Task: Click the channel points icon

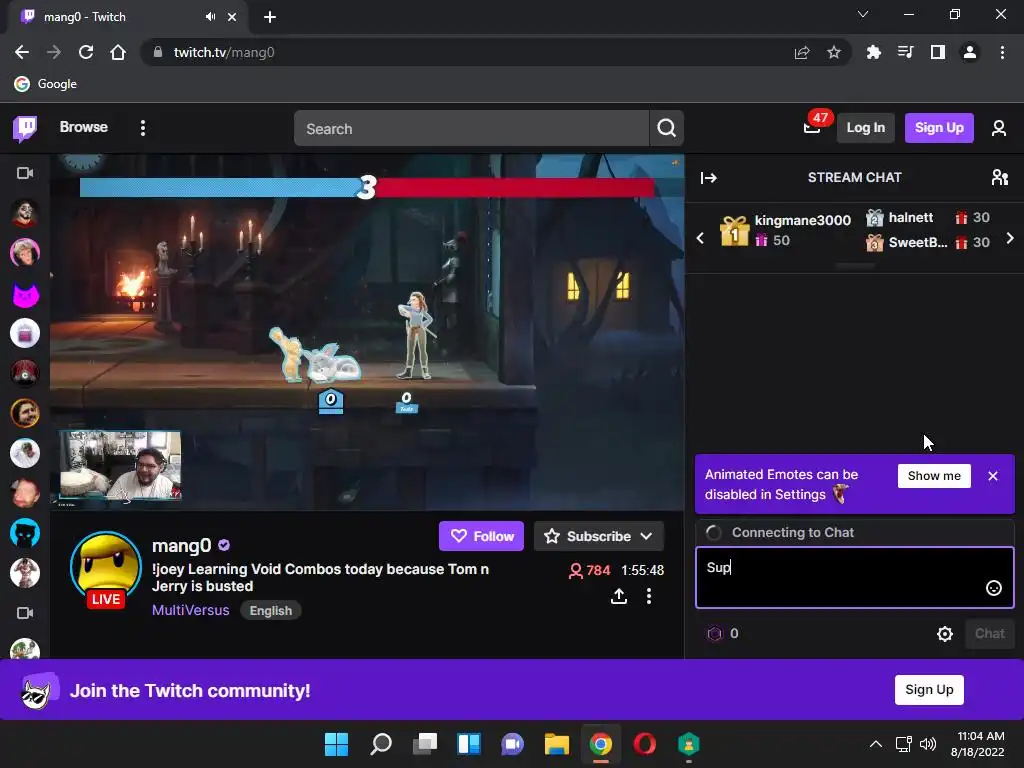Action: 715,633
